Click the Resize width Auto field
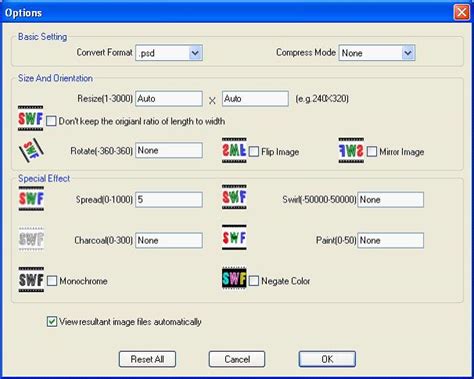The height and width of the screenshot is (379, 474). (x=169, y=99)
